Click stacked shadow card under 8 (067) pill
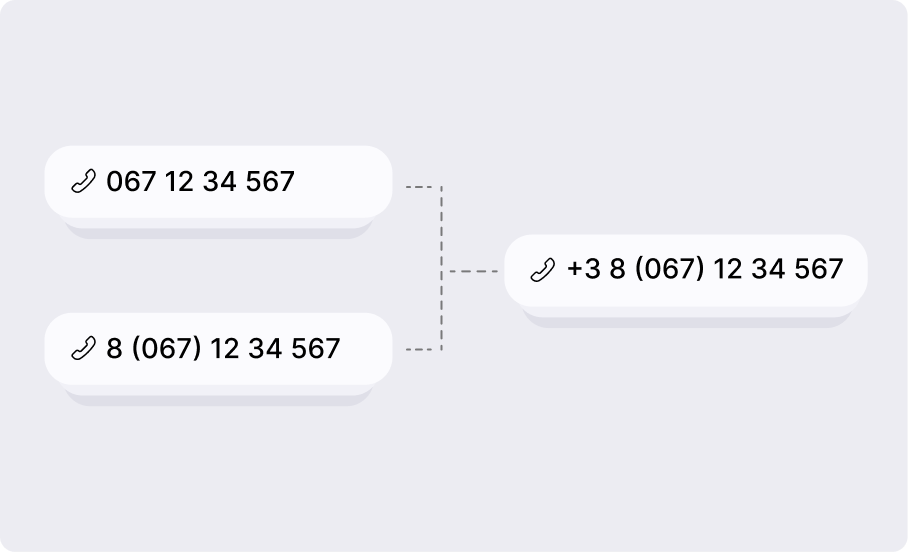Image resolution: width=909 pixels, height=552 pixels. coord(219,396)
